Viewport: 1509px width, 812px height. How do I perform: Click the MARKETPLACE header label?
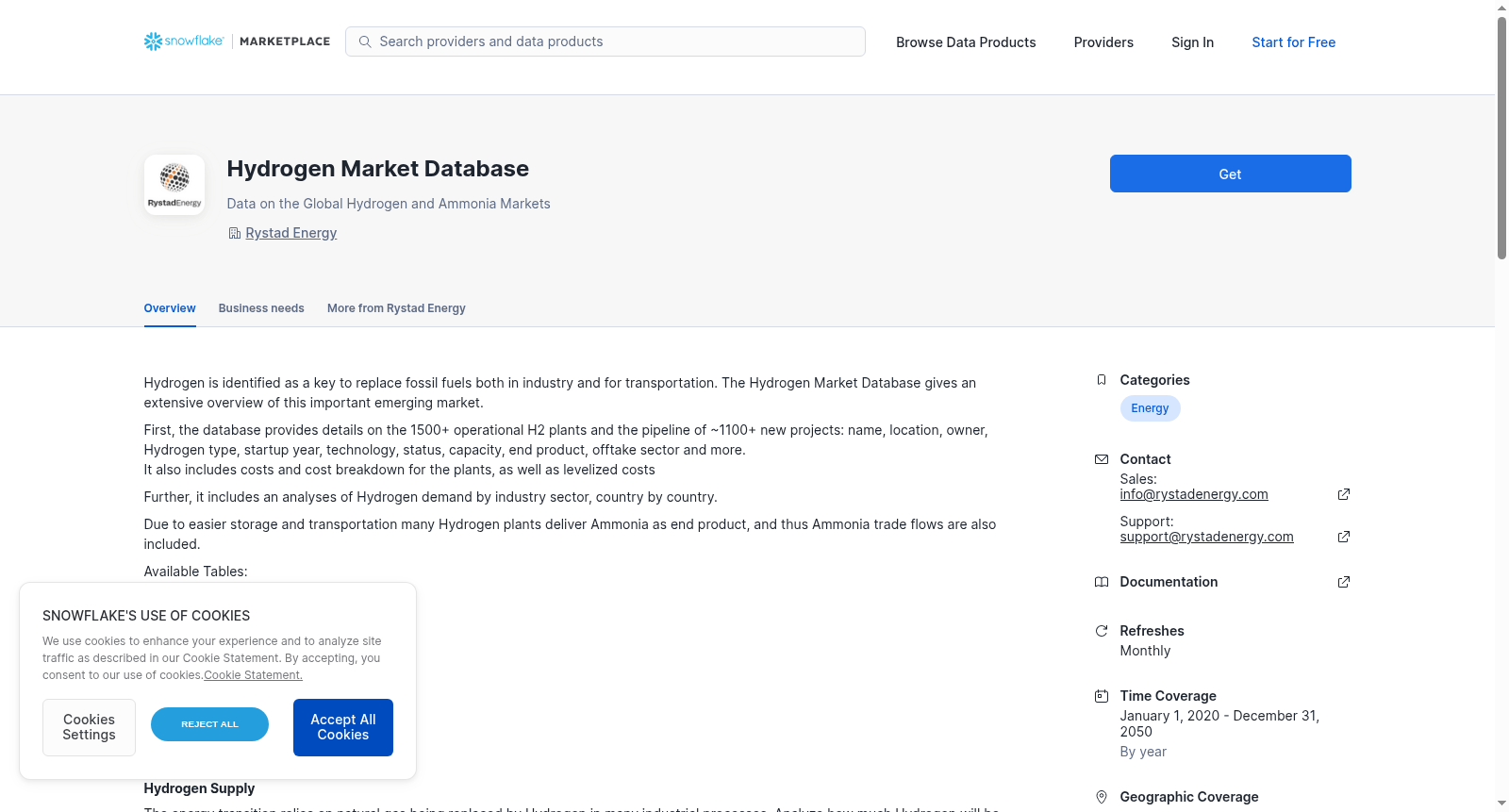pyautogui.click(x=285, y=41)
